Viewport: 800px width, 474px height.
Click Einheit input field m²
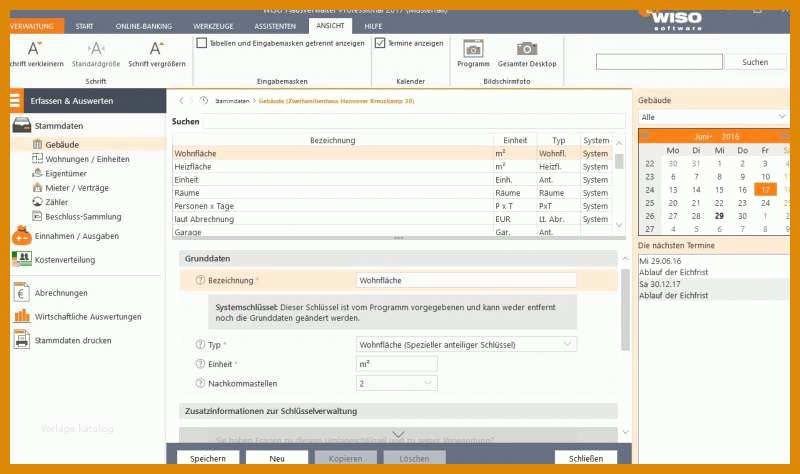[396, 364]
